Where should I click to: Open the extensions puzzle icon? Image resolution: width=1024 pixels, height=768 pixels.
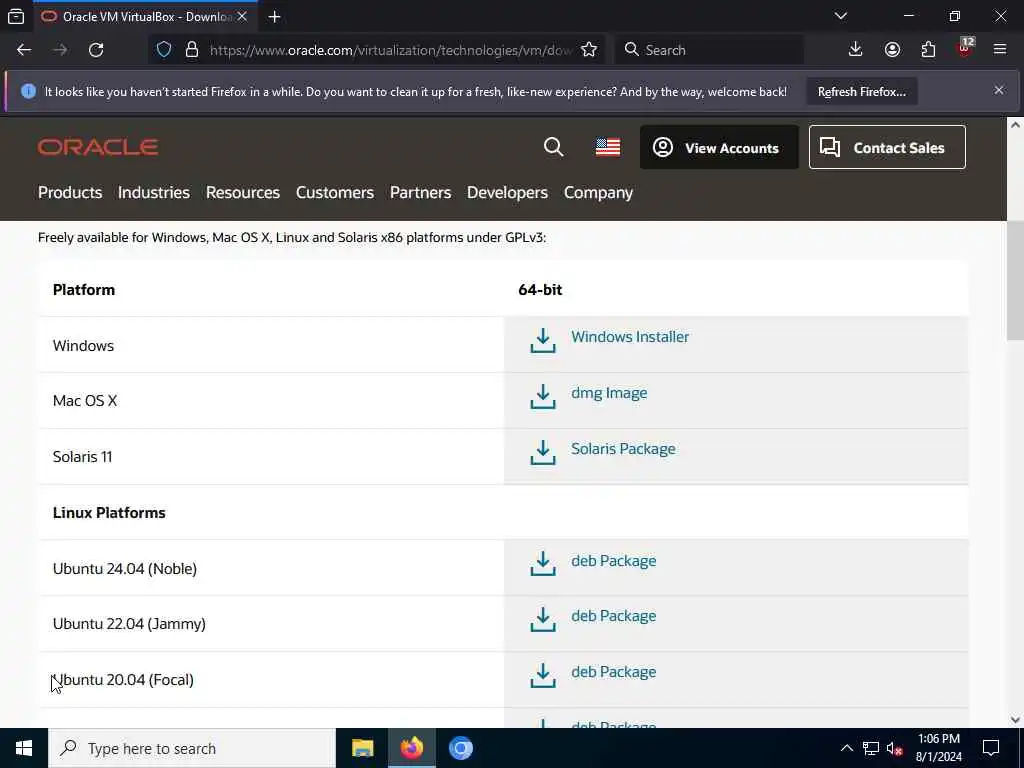point(928,50)
